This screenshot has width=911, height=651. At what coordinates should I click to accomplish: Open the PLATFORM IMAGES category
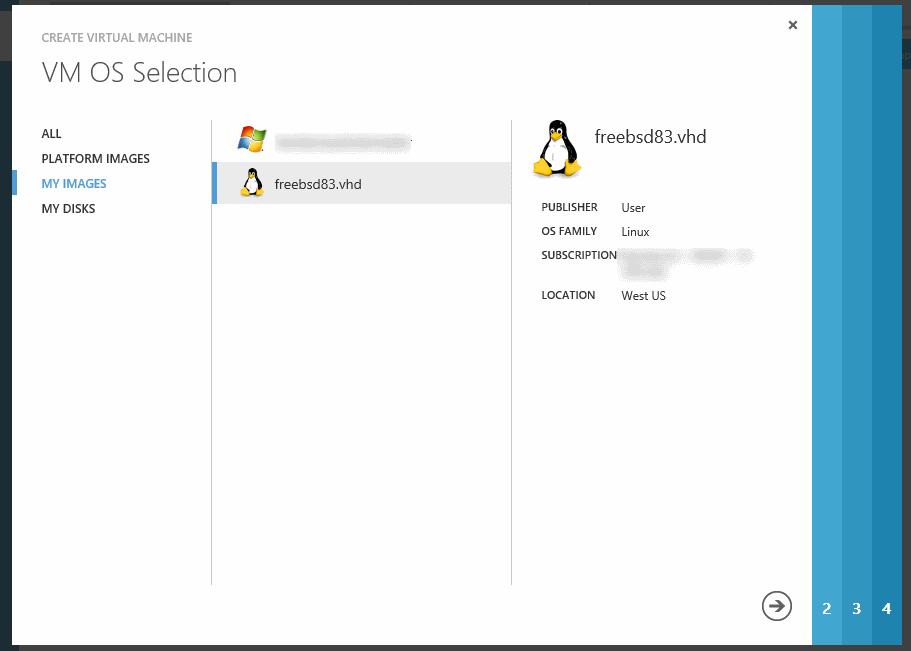point(95,158)
